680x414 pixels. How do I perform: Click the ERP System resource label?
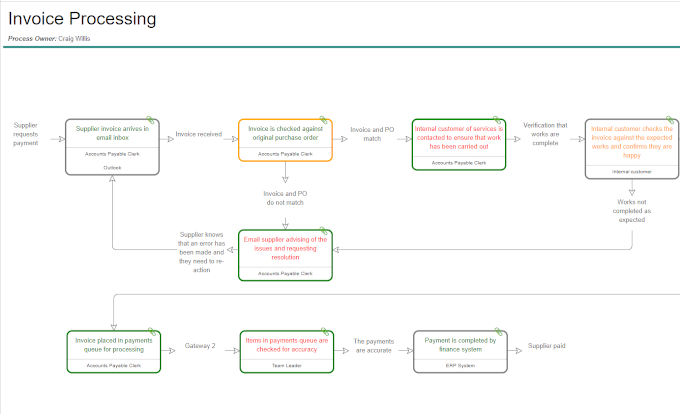click(460, 366)
